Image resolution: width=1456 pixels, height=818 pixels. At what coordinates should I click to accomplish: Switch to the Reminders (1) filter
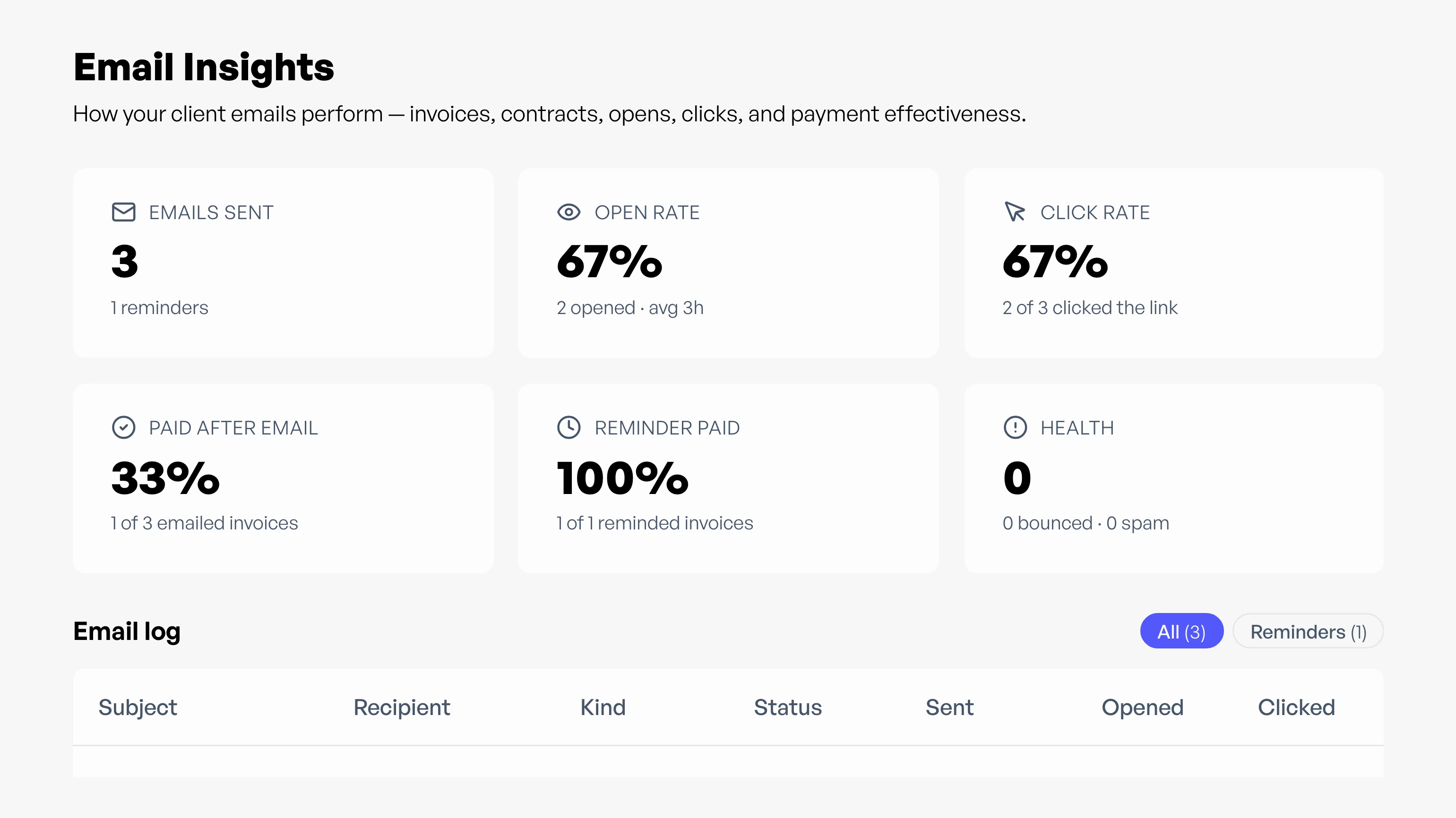click(1308, 631)
